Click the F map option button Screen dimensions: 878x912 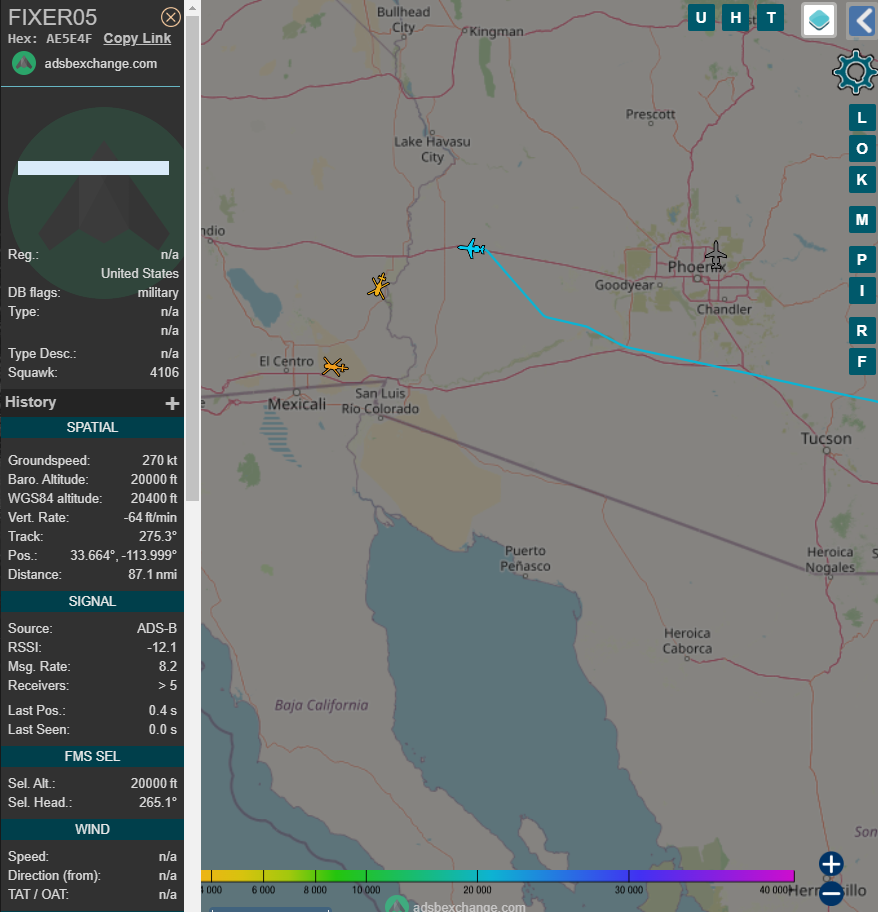[x=862, y=362]
